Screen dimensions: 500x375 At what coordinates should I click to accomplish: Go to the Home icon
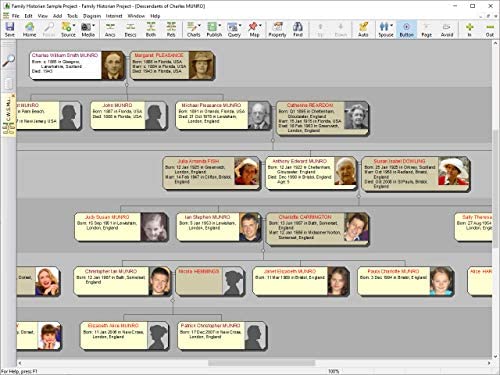[29, 29]
